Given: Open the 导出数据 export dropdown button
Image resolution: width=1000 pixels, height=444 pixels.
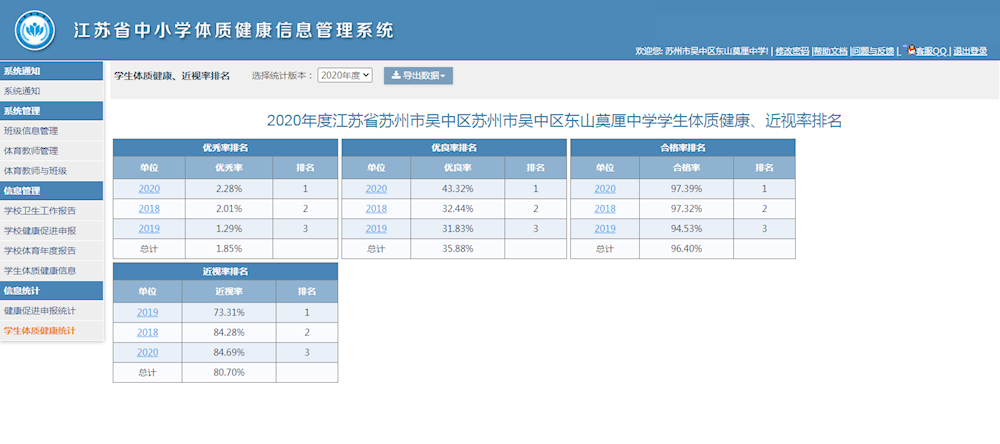Looking at the screenshot, I should [x=418, y=75].
